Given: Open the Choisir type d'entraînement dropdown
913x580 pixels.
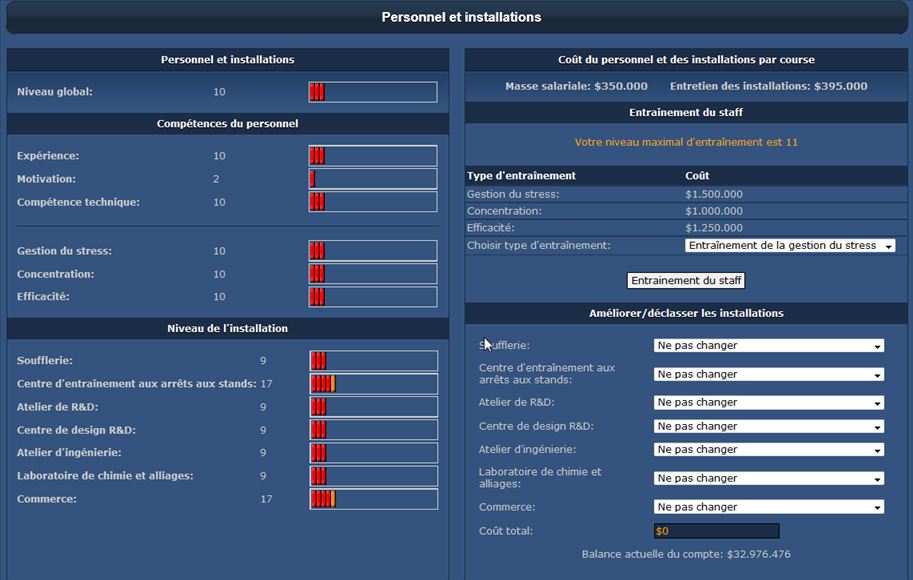Looking at the screenshot, I should point(790,246).
